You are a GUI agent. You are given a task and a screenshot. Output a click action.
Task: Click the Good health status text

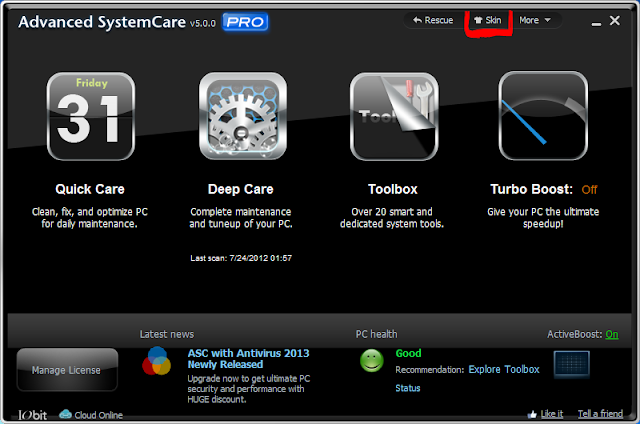408,353
